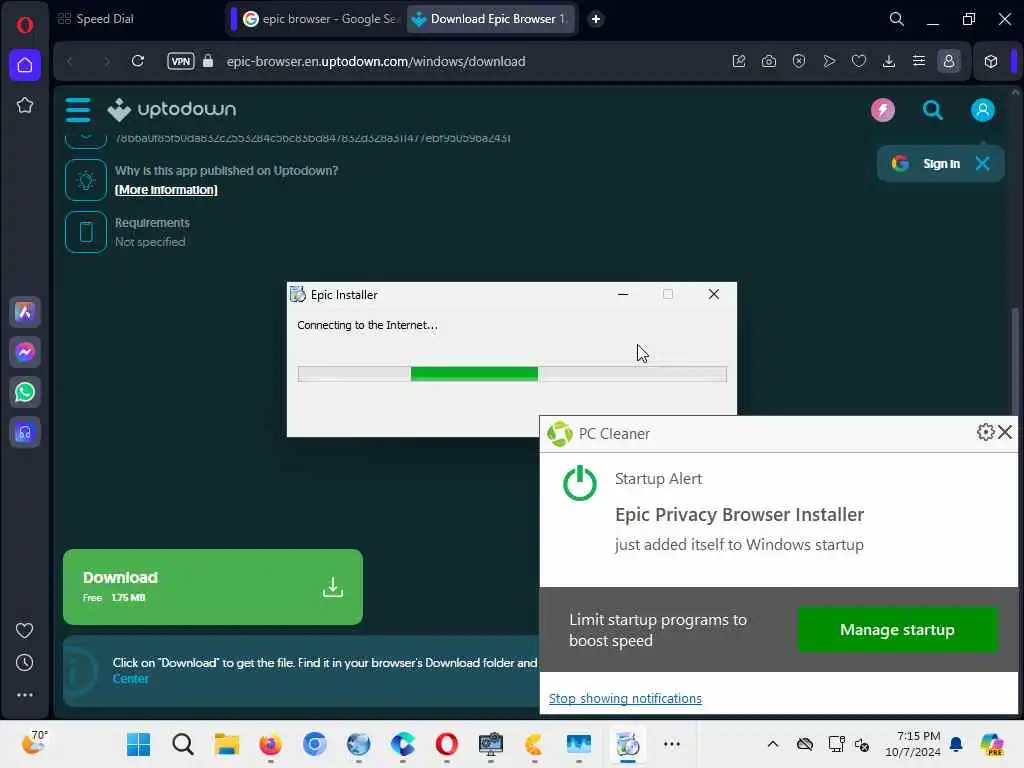This screenshot has width=1024, height=768.
Task: Sign in with Google popup button
Action: coord(927,163)
